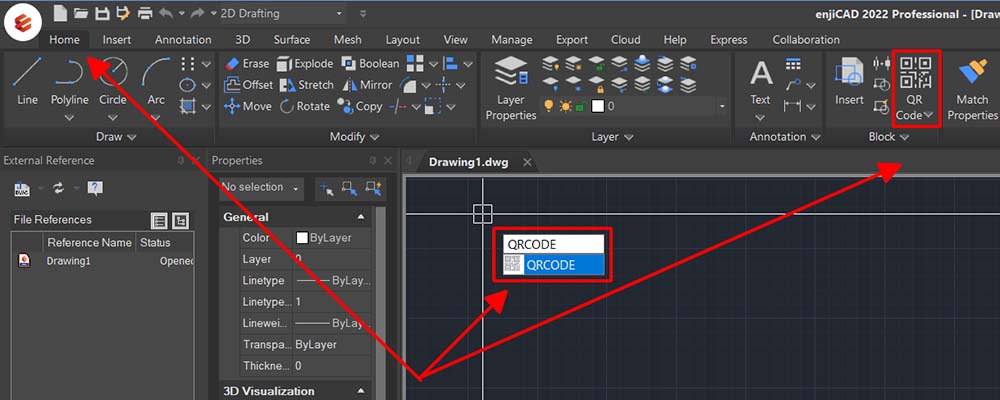Toggle layer on/off lightbulb icon

pos(548,106)
